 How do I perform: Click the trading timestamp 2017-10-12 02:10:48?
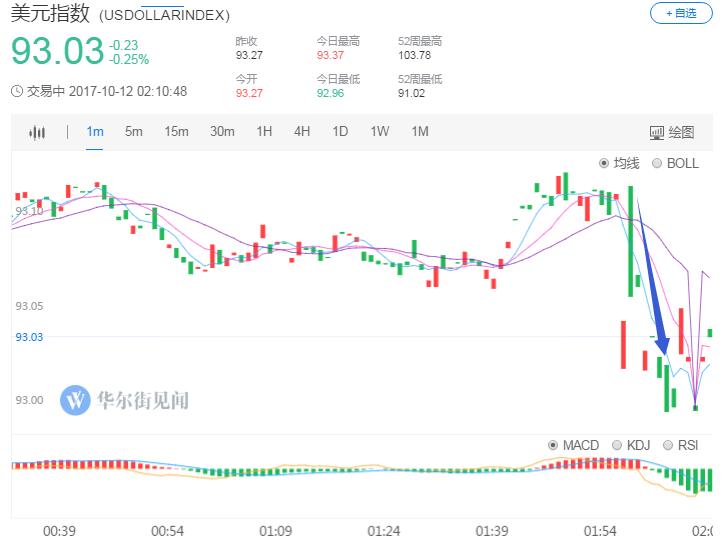[x=128, y=91]
